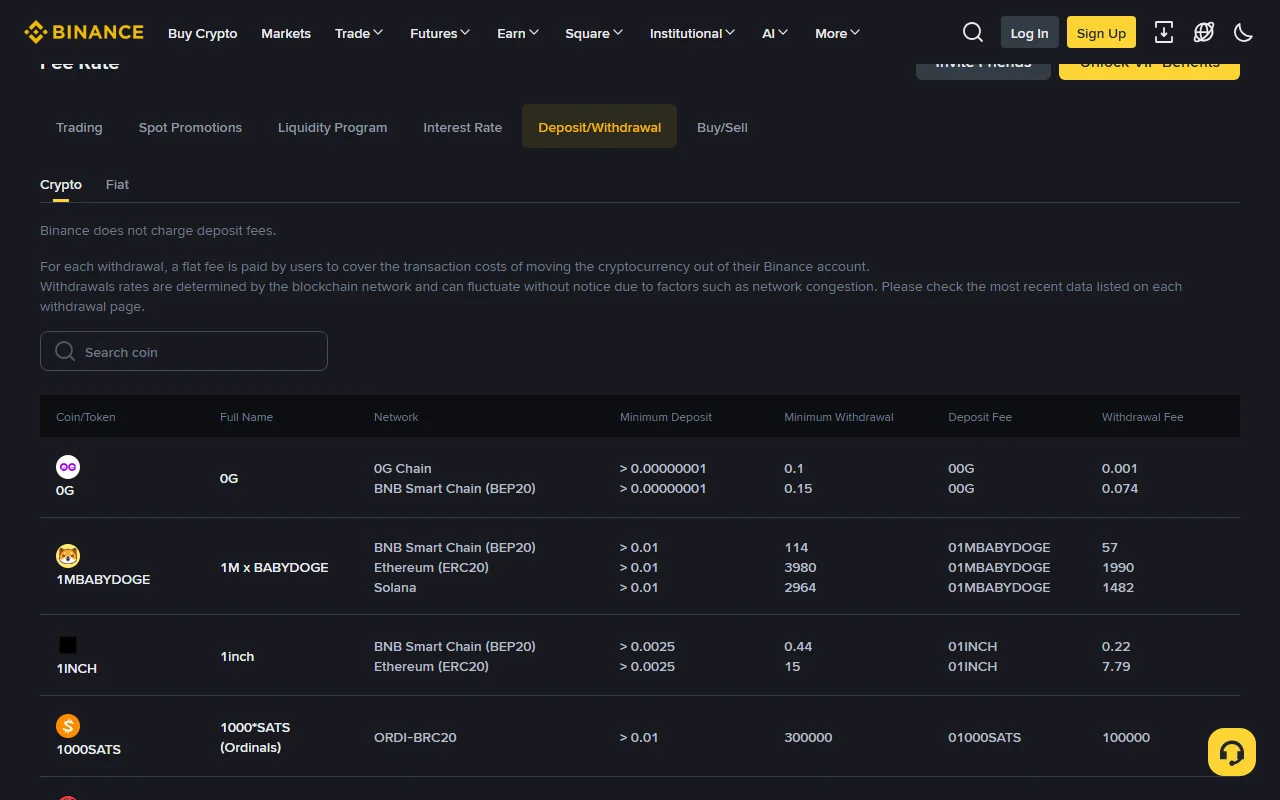Click the 0G Chain network entry
1280x800 pixels.
click(403, 468)
